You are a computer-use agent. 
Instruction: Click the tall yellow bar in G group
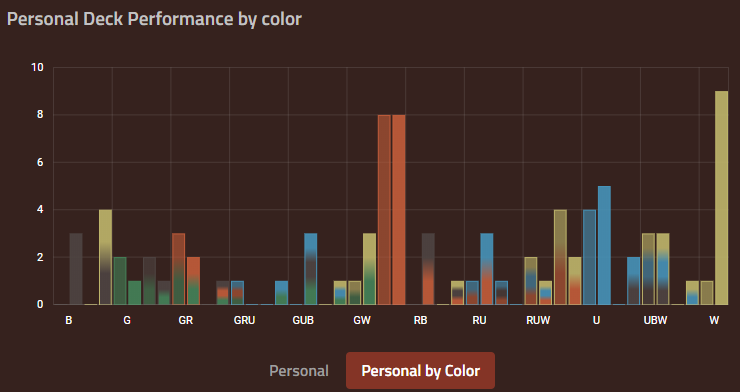[106, 257]
